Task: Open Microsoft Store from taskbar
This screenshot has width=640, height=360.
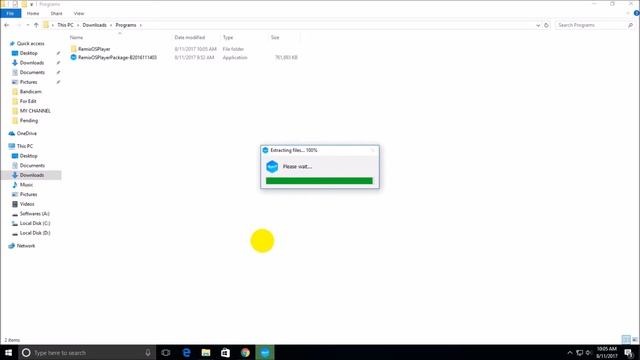Action: 225,353
